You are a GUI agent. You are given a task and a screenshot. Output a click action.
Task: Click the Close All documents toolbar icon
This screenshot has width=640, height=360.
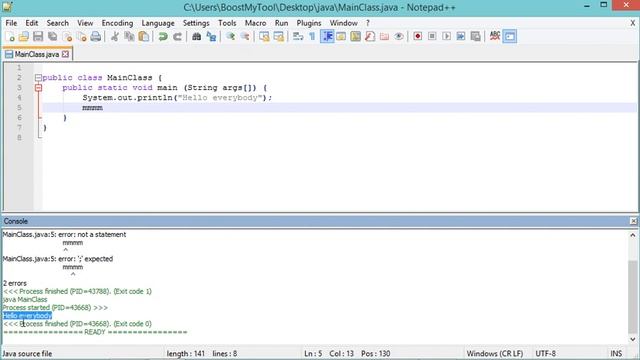pos(82,37)
